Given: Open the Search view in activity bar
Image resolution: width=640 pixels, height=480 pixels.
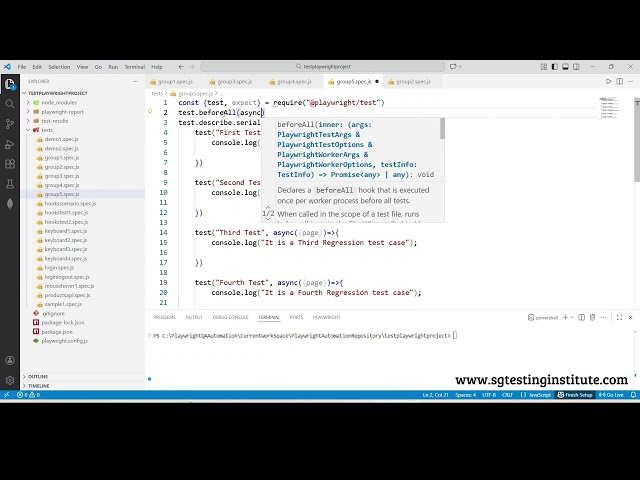Looking at the screenshot, I should click(10, 104).
